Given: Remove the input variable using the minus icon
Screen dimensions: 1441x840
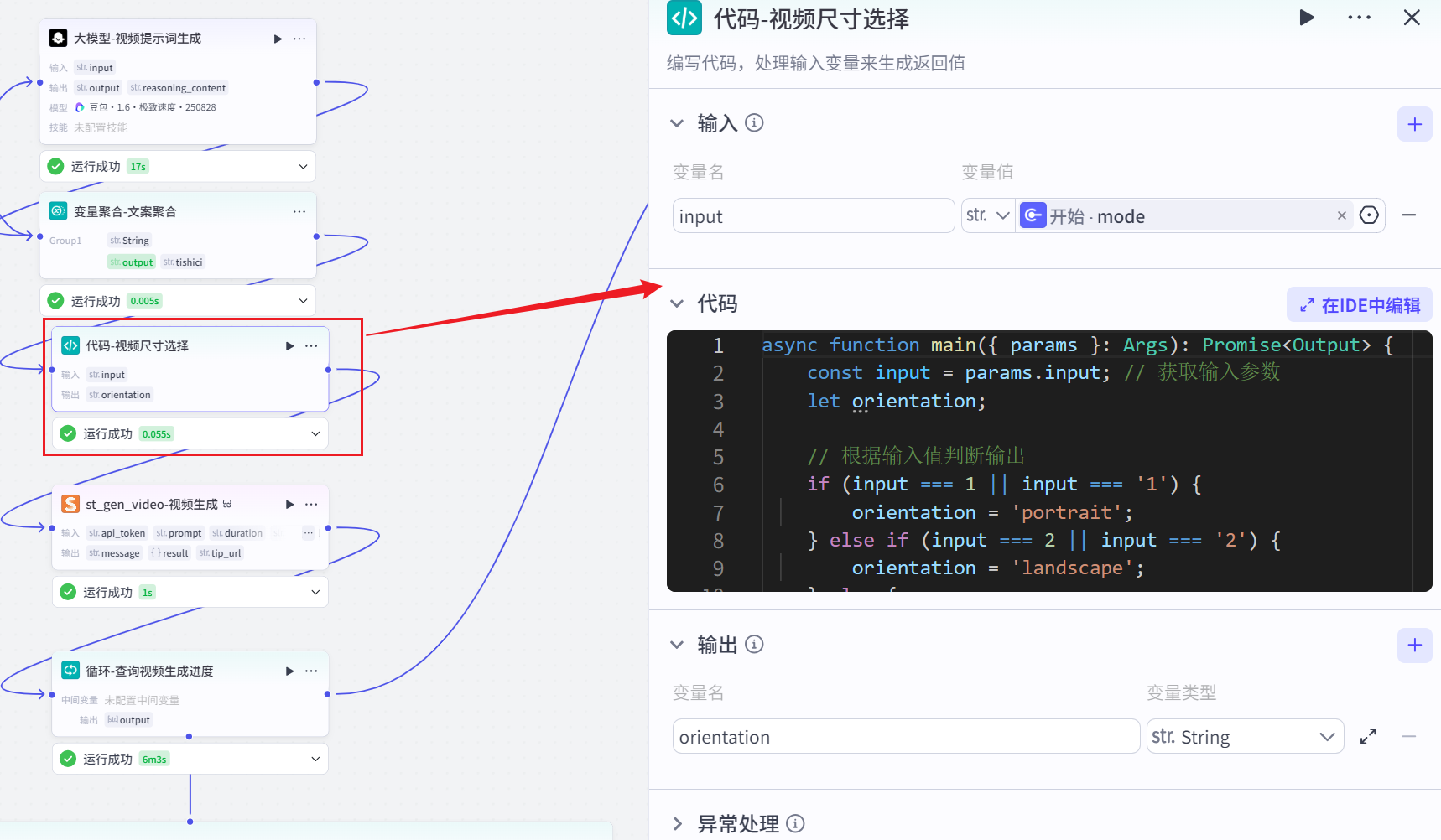Looking at the screenshot, I should click(x=1410, y=215).
